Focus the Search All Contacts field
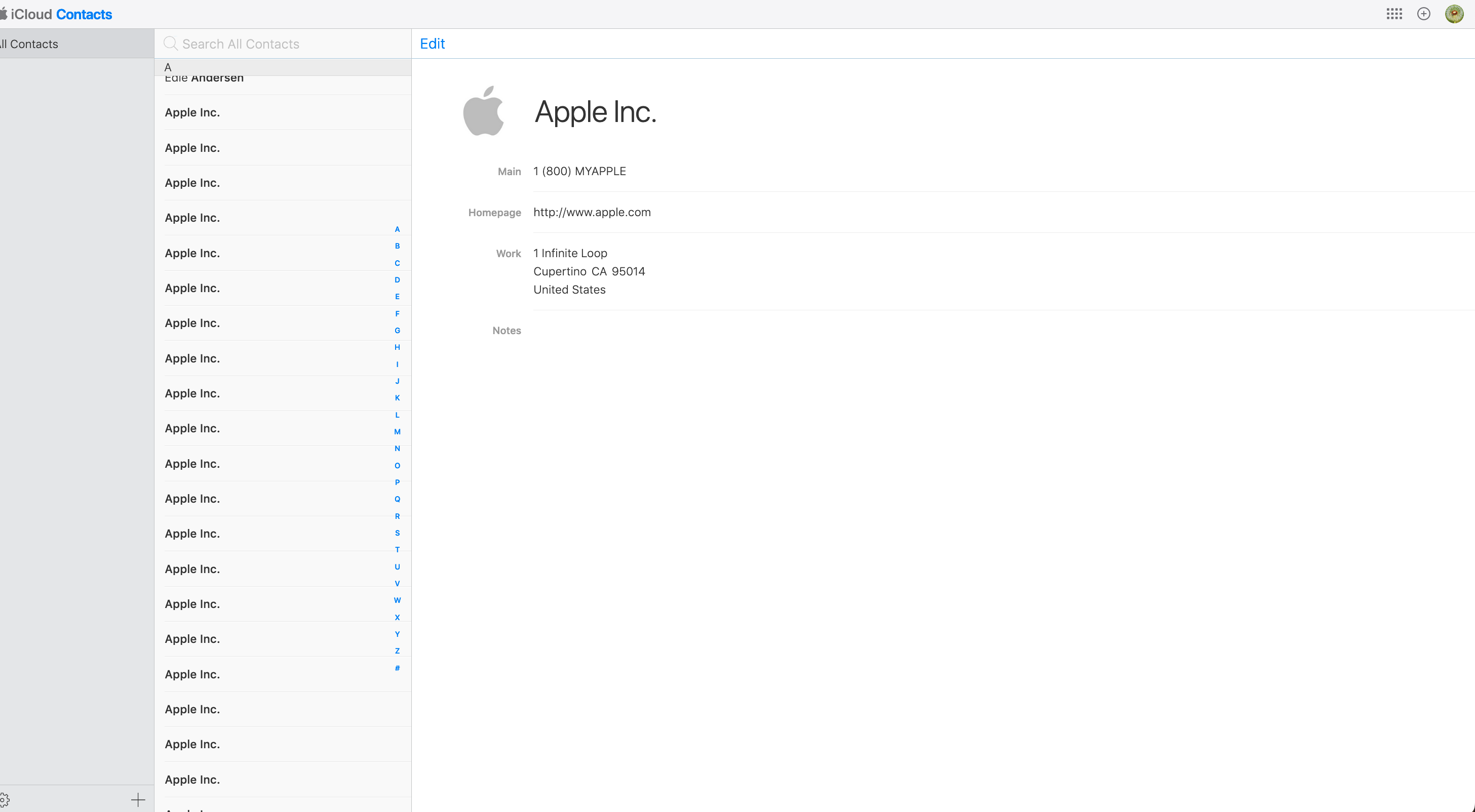The height and width of the screenshot is (812, 1475). [283, 44]
